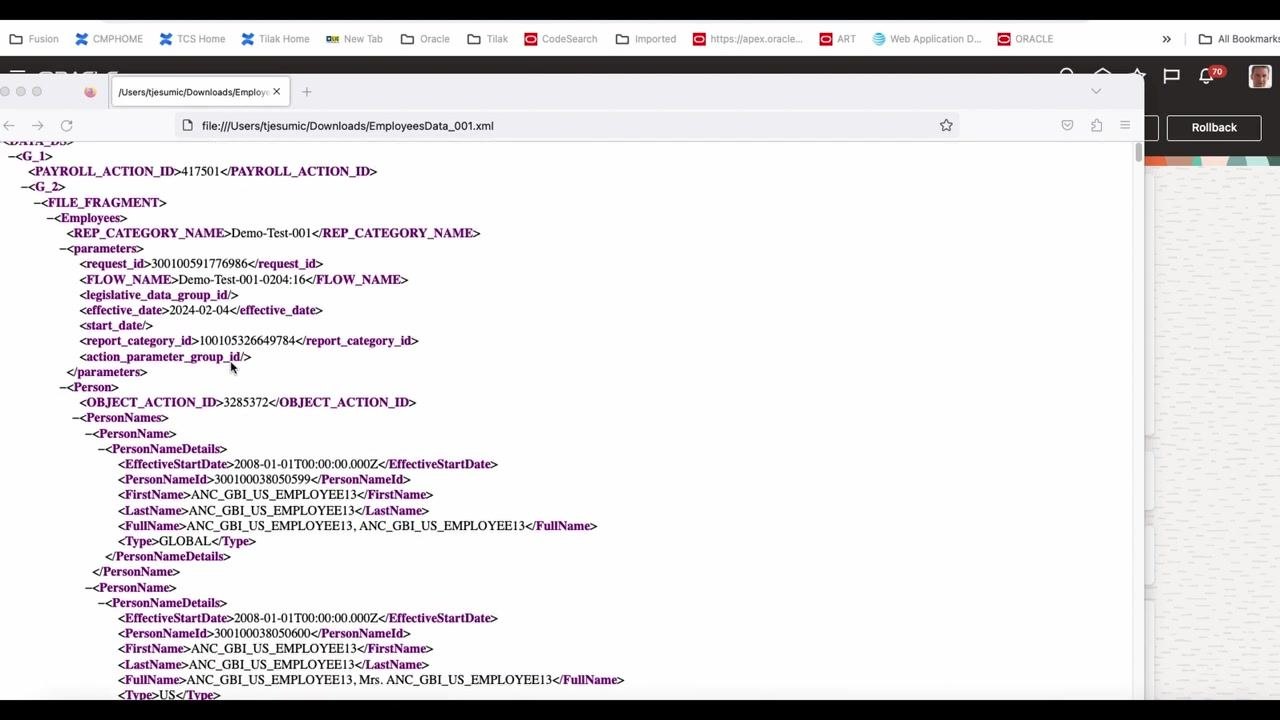The width and height of the screenshot is (1280, 720).
Task: Open the Firefox hamburger menu
Action: pyautogui.click(x=1125, y=125)
